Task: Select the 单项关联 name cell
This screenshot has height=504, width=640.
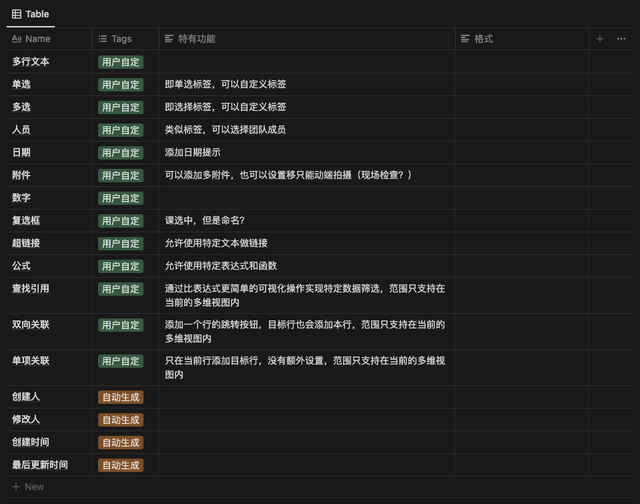Action: pos(49,367)
